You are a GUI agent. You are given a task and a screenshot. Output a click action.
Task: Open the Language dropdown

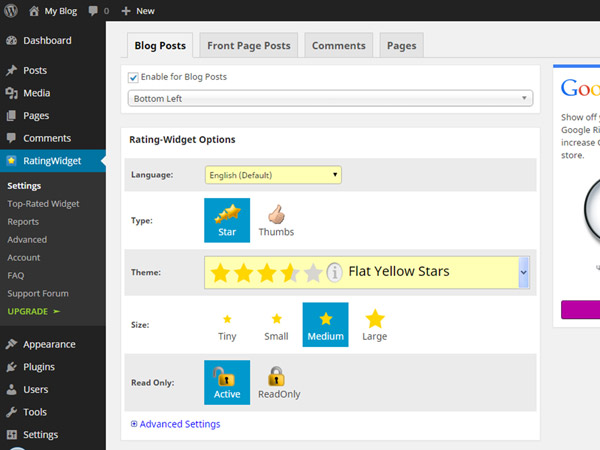(x=273, y=175)
